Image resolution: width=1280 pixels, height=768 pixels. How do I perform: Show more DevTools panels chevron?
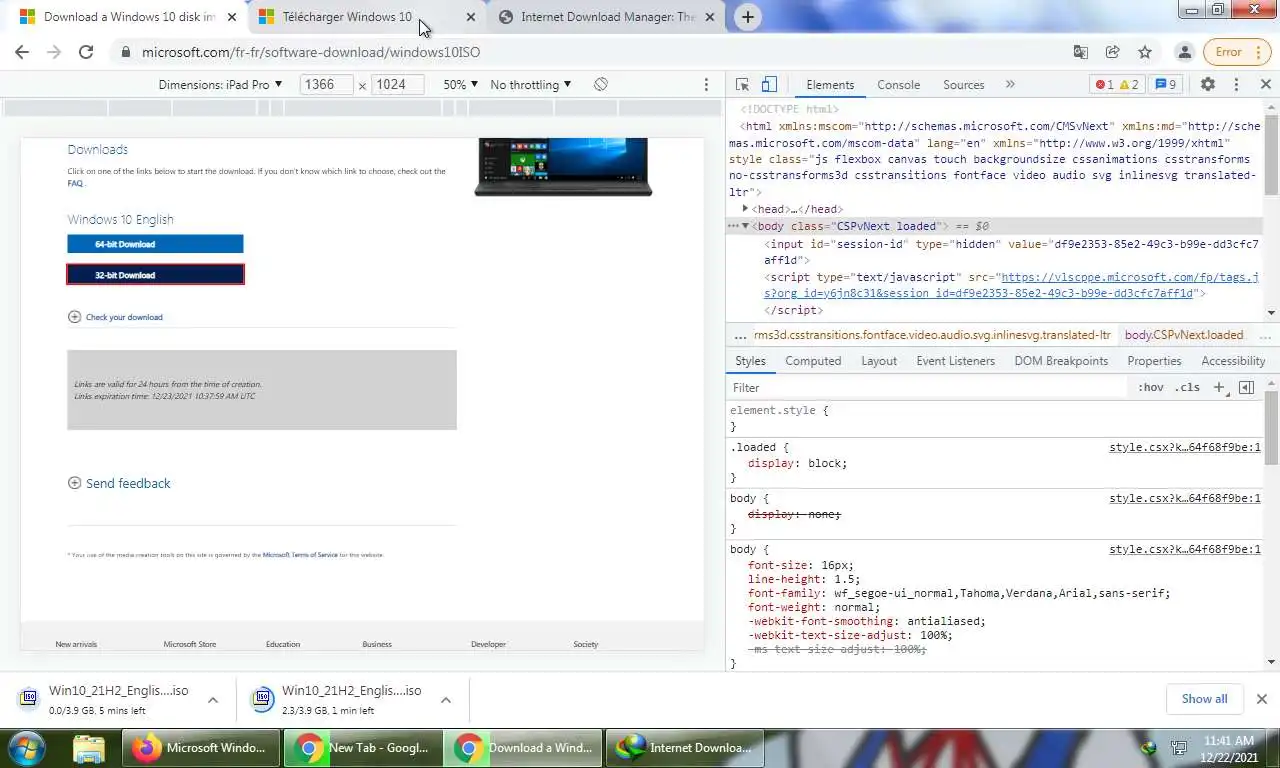coord(1010,85)
